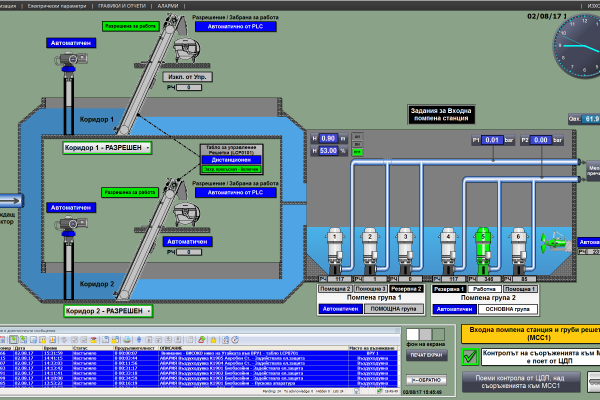Screen dimensions: 600x400
Task: Open the short-term archive list icon
Action: [23, 340]
